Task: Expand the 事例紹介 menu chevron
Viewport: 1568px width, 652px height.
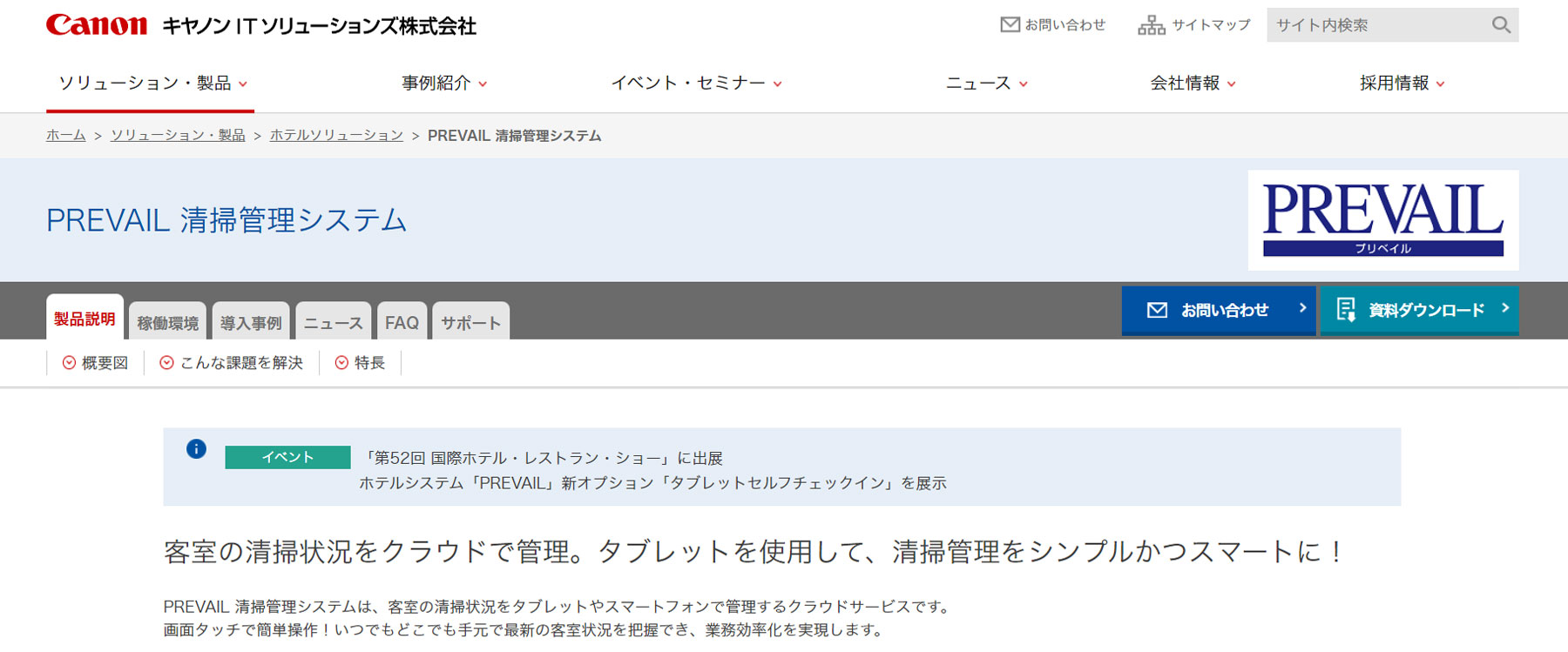Action: [x=483, y=84]
